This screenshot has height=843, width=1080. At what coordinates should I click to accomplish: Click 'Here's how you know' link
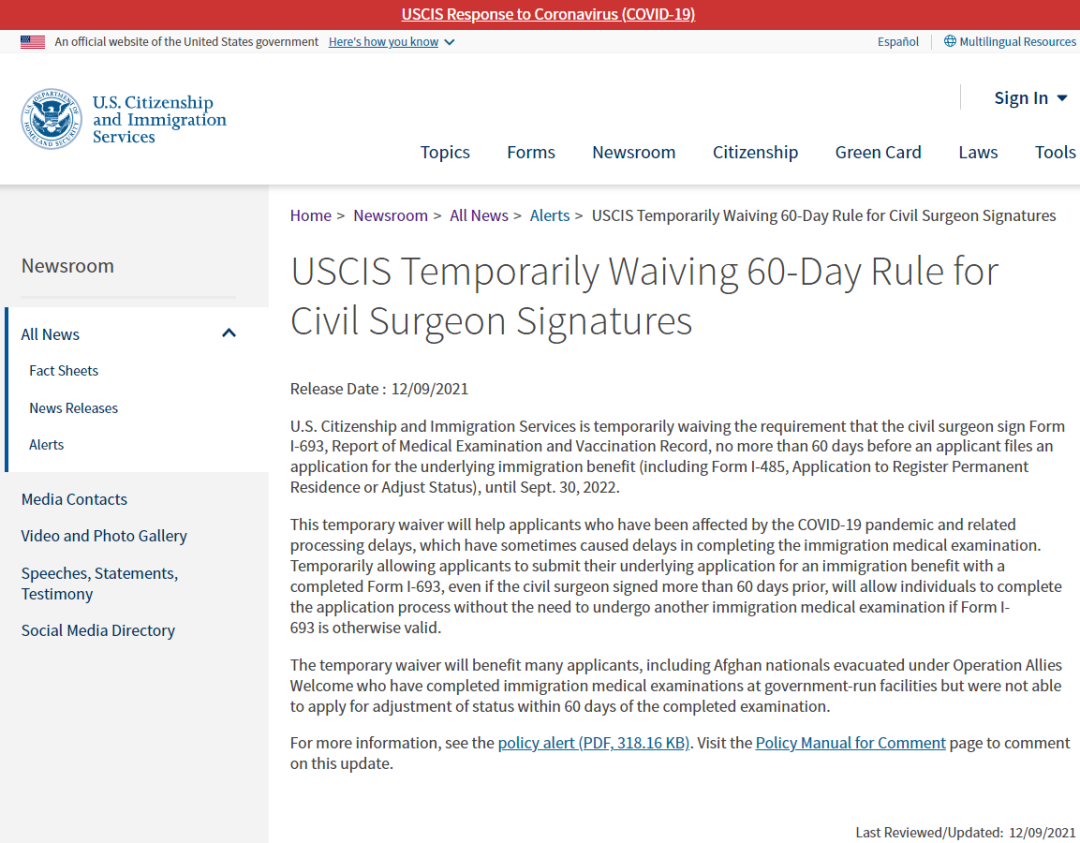[x=384, y=42]
